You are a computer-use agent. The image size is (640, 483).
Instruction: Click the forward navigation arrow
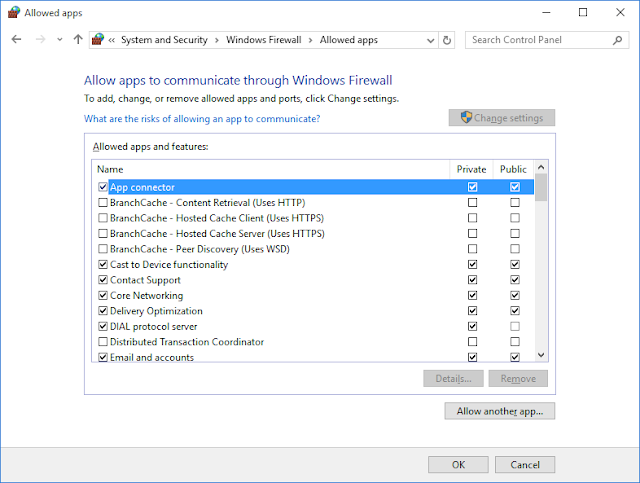[40, 40]
